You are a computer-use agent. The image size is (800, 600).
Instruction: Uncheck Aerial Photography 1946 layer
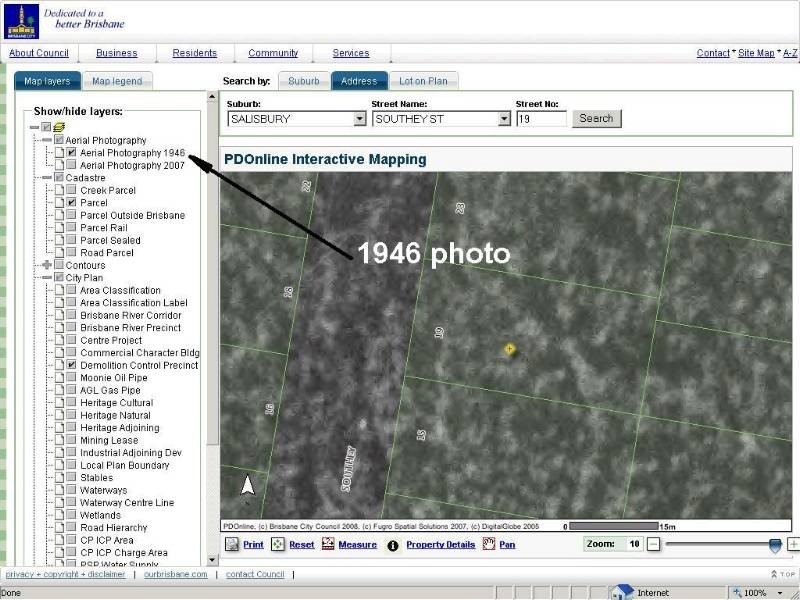[x=72, y=153]
